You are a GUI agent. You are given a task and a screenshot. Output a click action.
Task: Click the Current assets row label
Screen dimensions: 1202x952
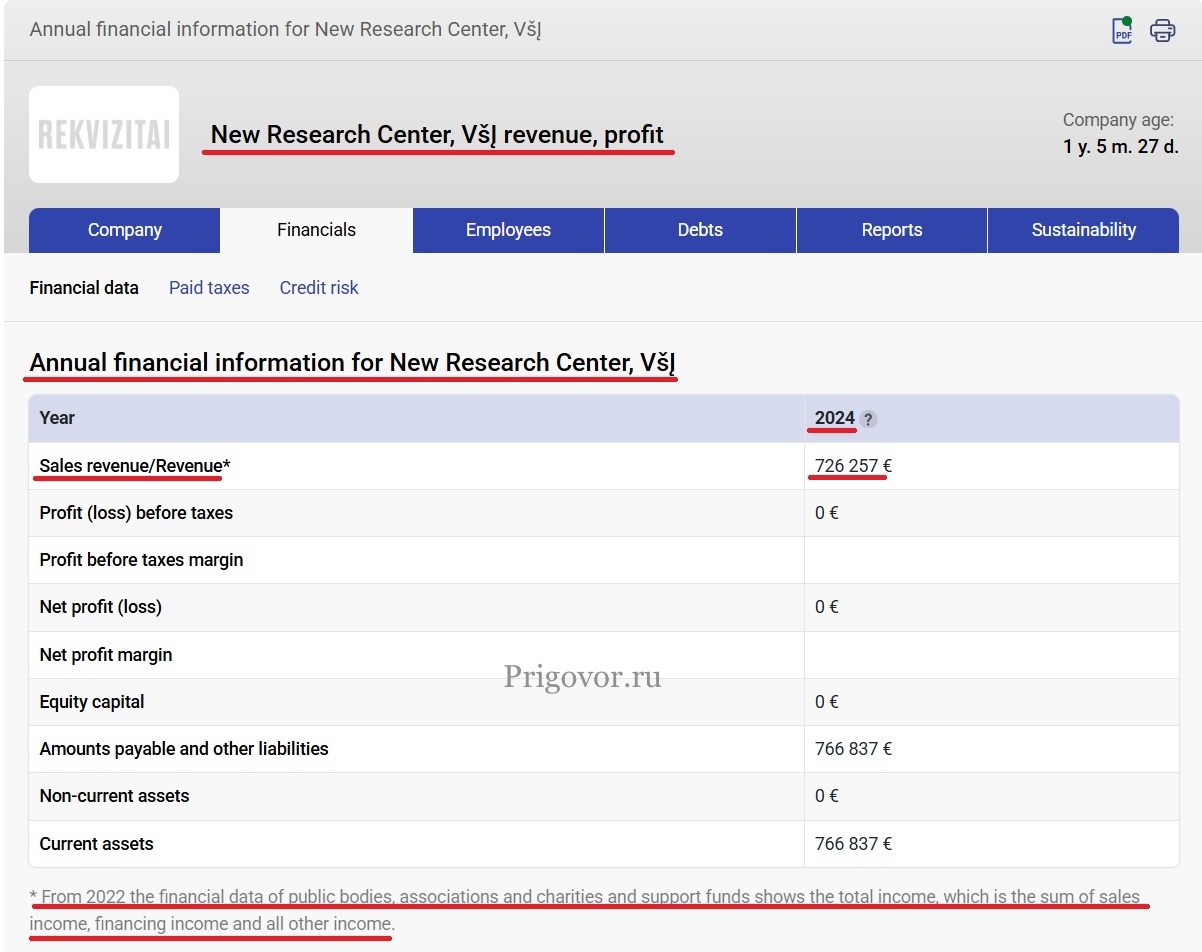[x=97, y=844]
